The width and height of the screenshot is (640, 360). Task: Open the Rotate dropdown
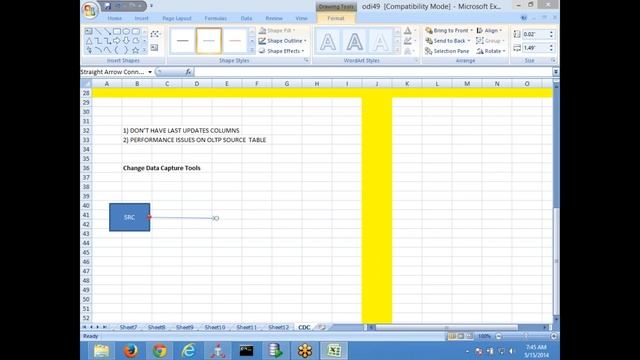tap(491, 51)
